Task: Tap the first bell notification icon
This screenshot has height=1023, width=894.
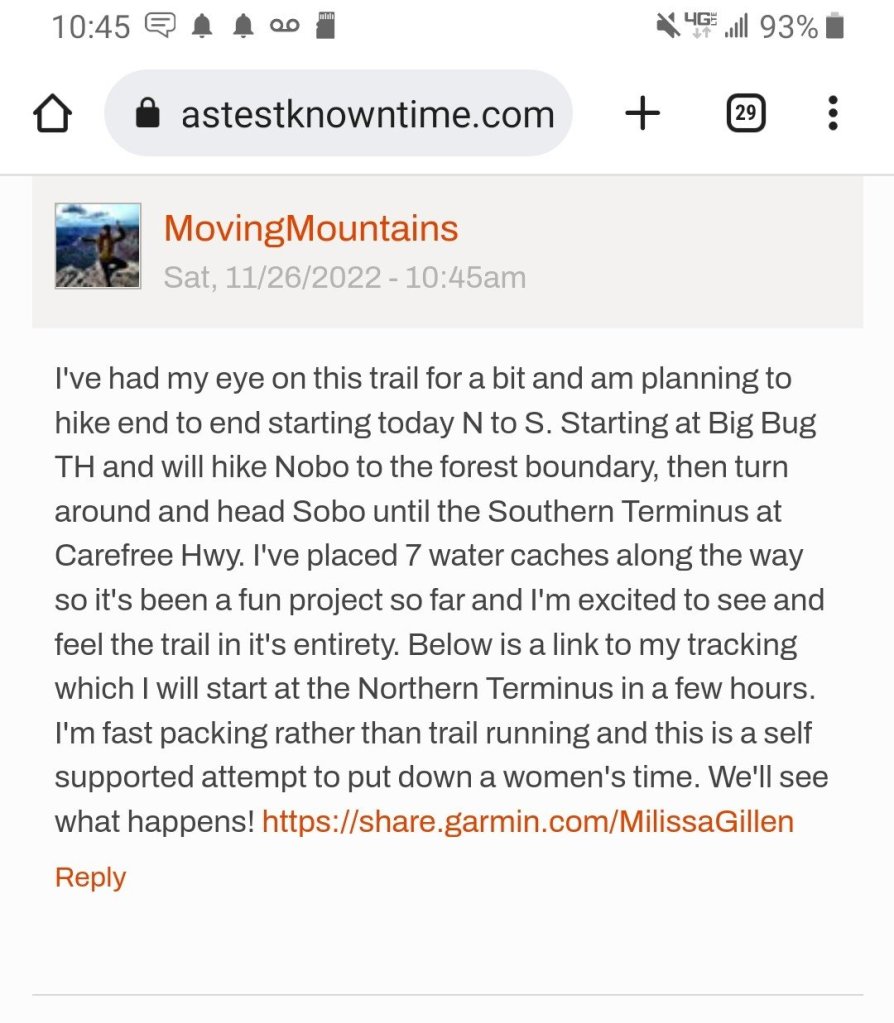Action: [203, 26]
